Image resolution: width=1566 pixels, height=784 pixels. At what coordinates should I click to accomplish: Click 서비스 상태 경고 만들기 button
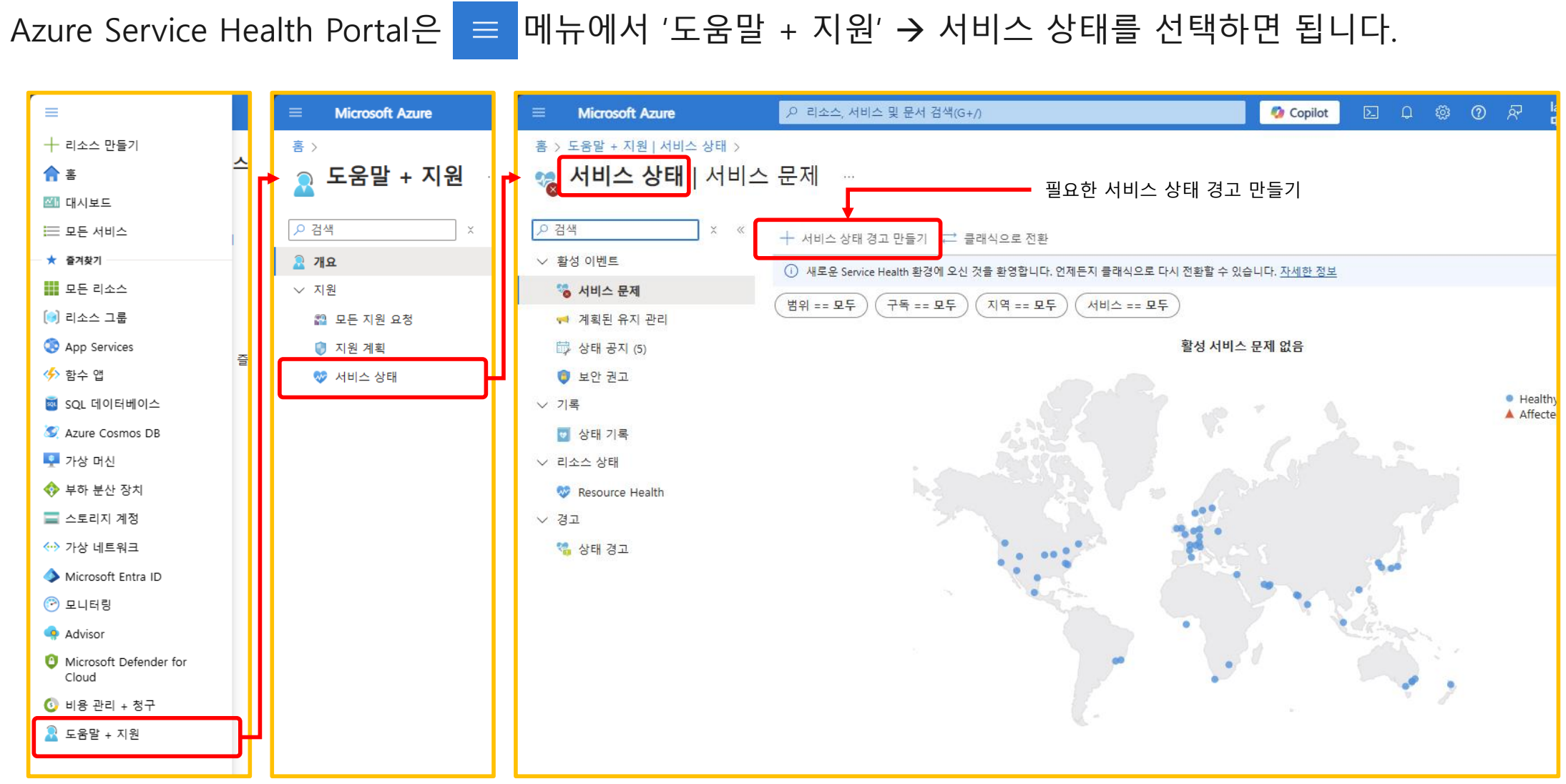pyautogui.click(x=853, y=238)
